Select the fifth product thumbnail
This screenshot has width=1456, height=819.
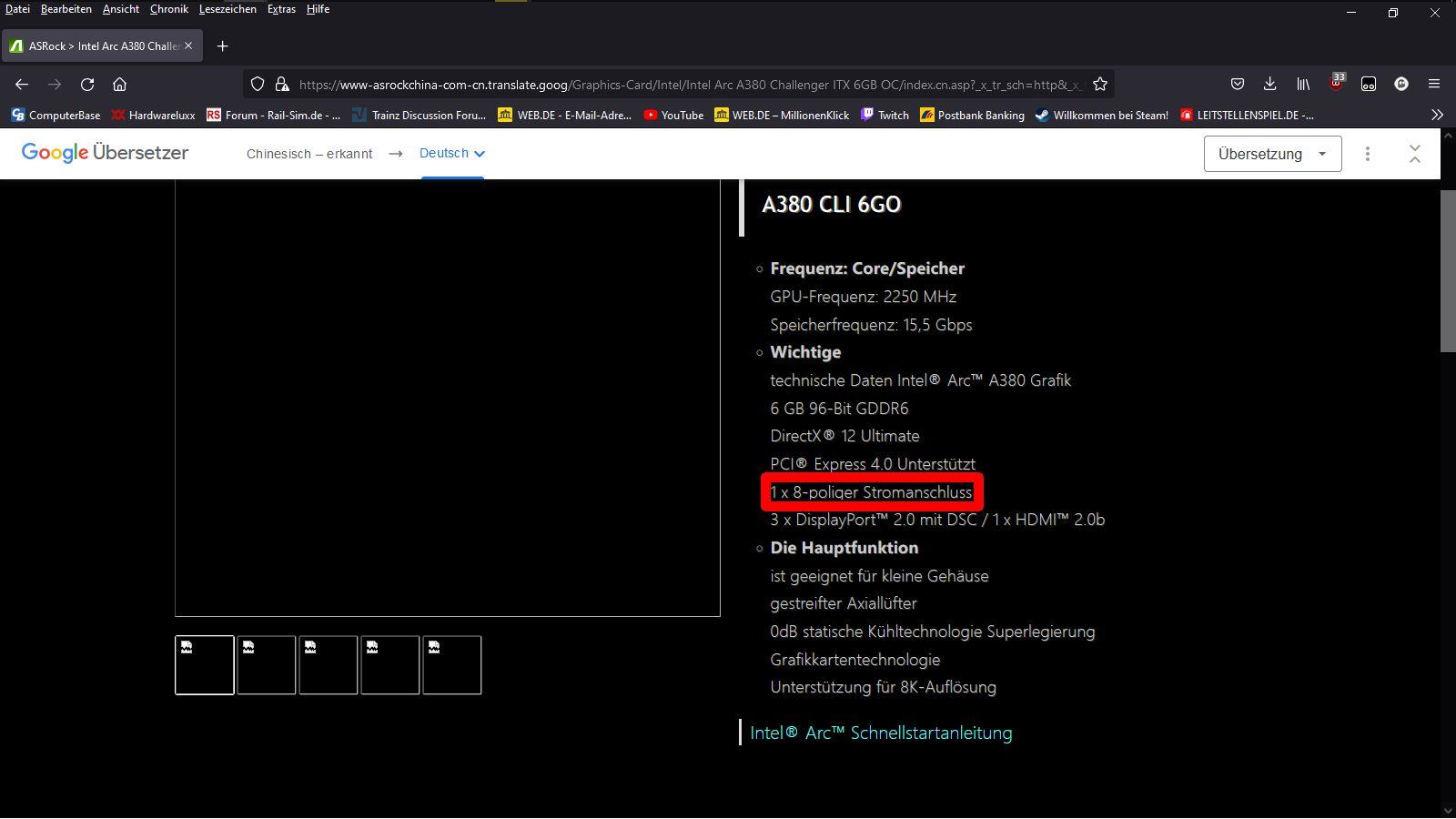point(452,665)
